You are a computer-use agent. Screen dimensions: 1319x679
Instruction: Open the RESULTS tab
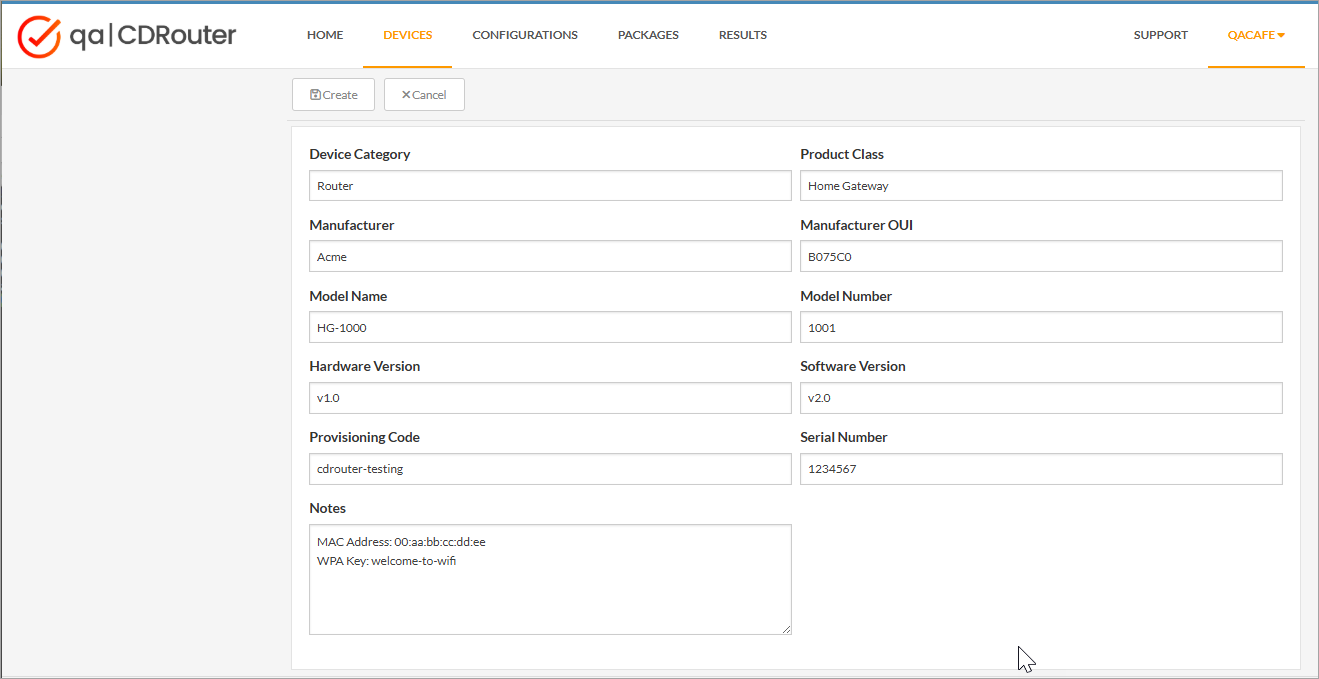tap(743, 35)
